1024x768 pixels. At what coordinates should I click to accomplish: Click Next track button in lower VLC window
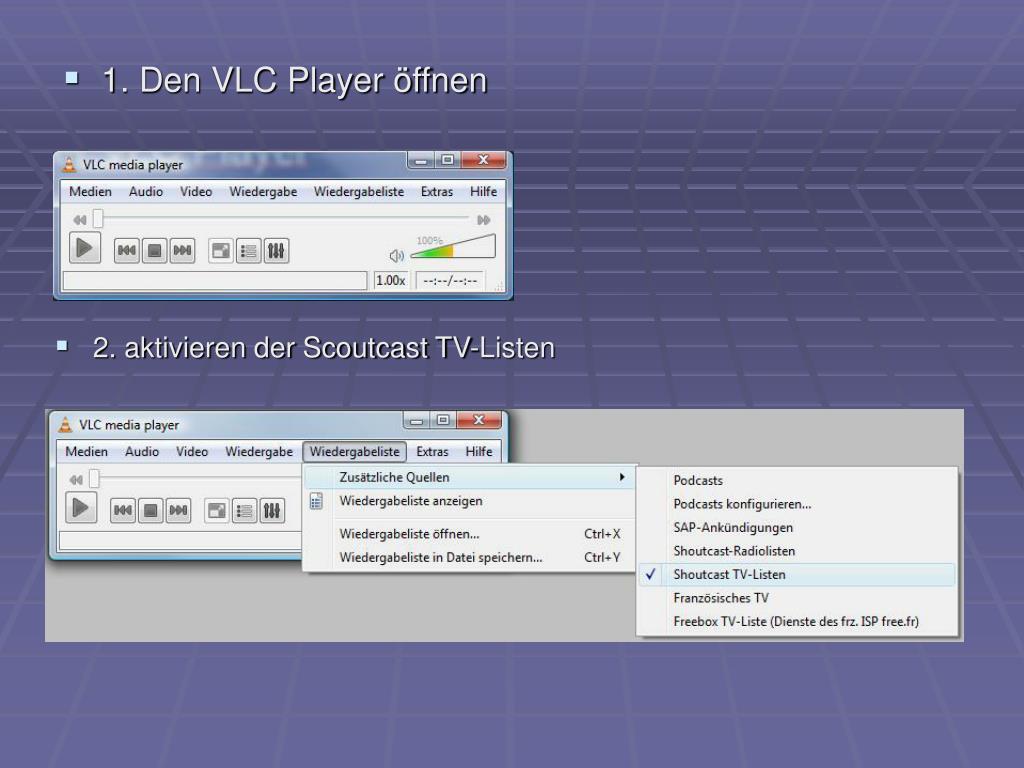[x=178, y=511]
